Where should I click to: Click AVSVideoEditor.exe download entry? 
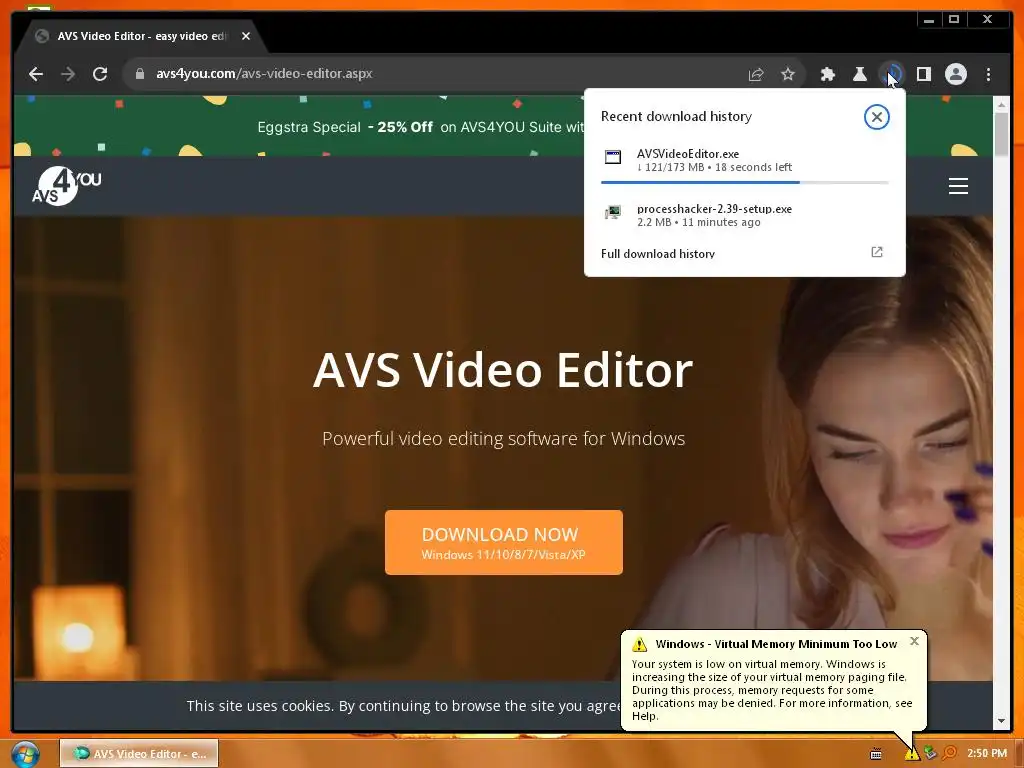[744, 161]
